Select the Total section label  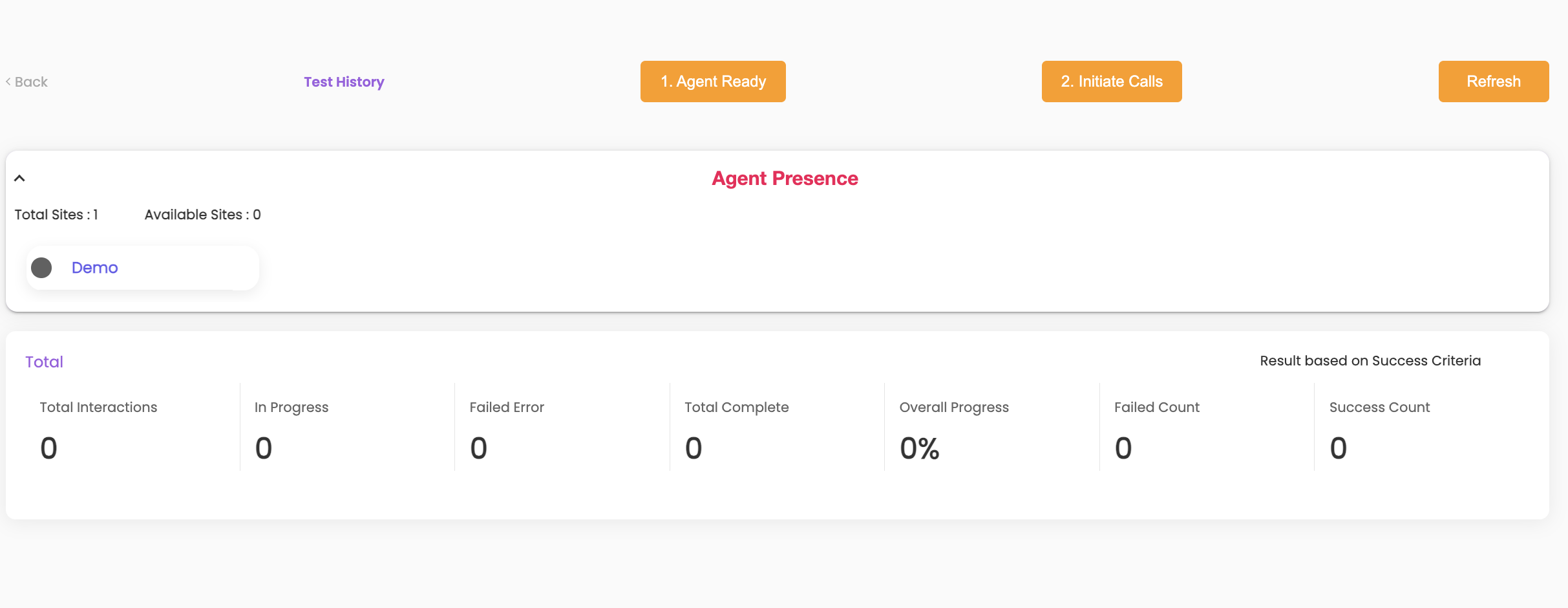click(44, 362)
